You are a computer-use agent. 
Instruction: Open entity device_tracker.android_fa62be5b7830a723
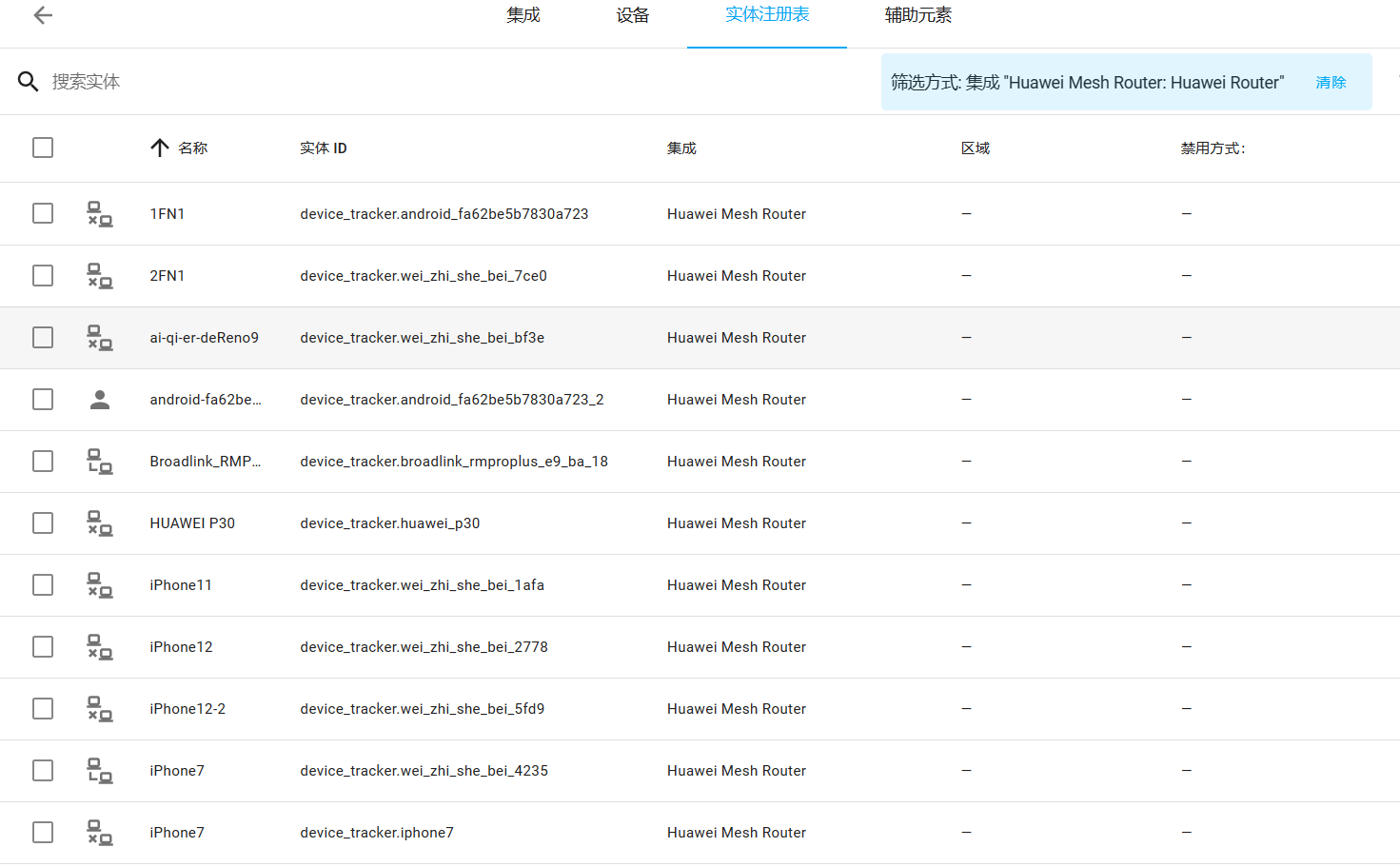pos(444,214)
